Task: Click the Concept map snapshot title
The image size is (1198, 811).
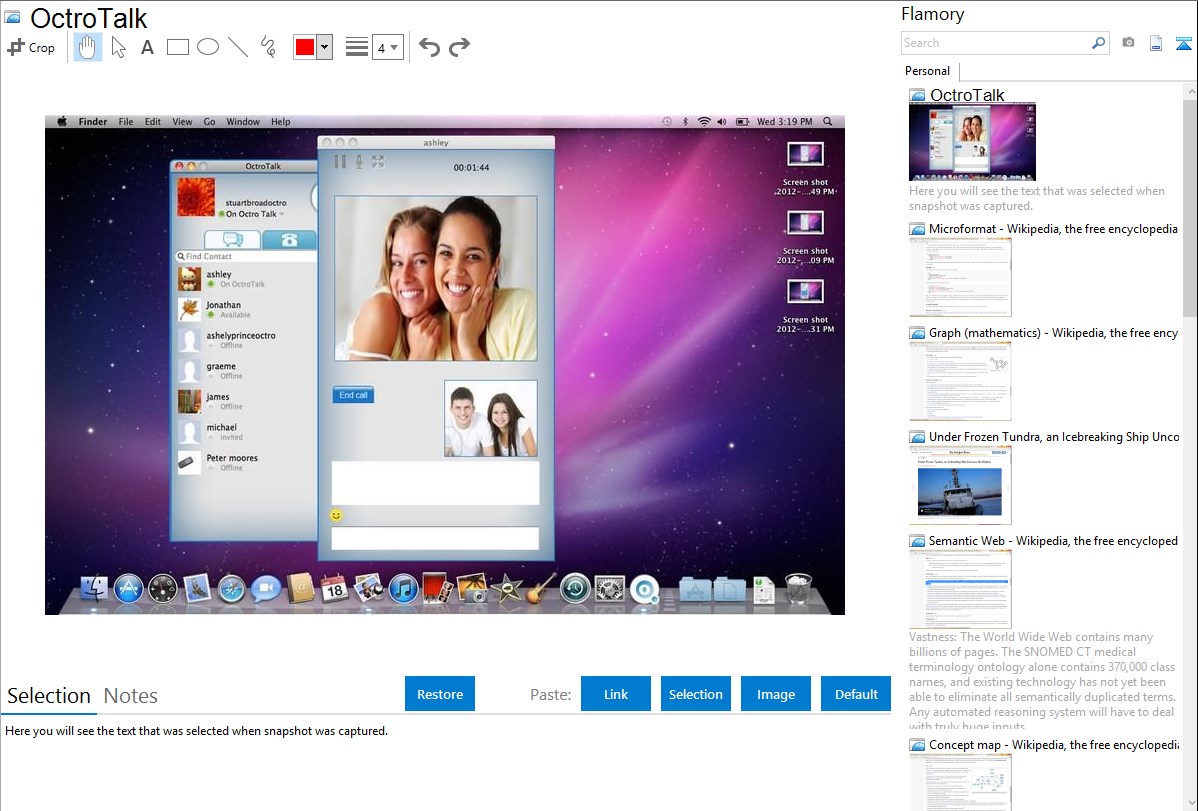Action: (x=1054, y=744)
